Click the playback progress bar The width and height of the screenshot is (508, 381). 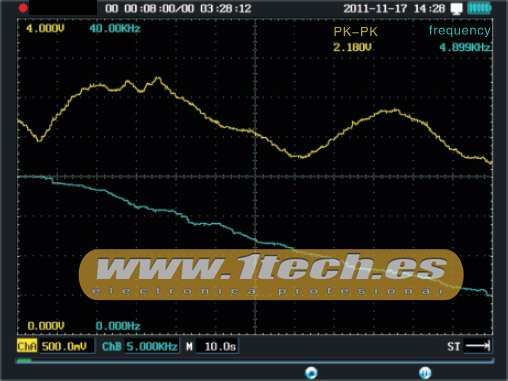tap(255, 360)
